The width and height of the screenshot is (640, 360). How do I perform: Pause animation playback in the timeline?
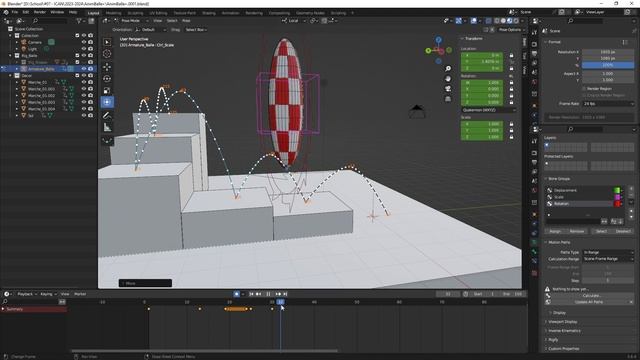(x=268, y=294)
